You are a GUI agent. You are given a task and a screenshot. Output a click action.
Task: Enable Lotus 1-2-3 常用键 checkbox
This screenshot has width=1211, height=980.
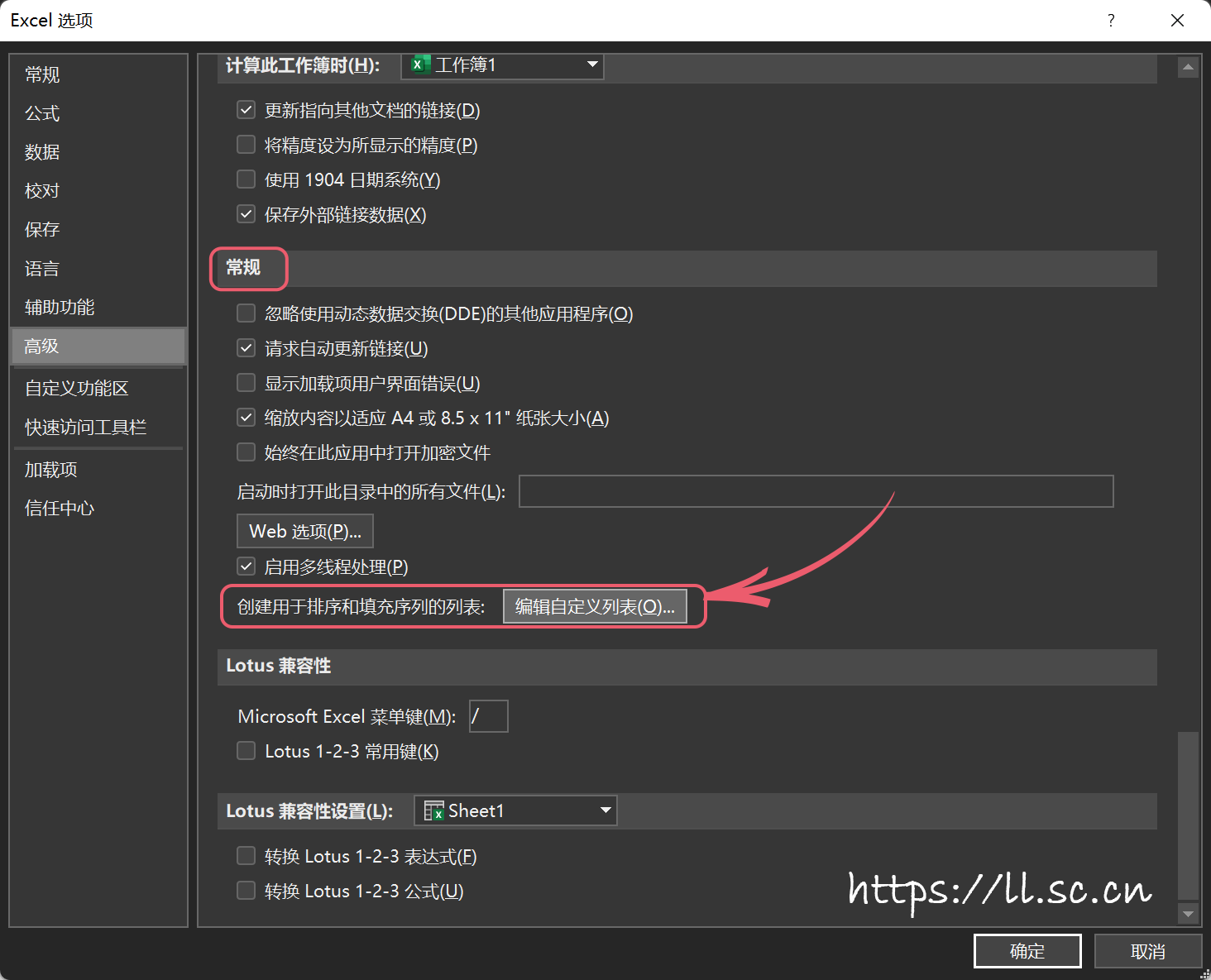pos(247,751)
